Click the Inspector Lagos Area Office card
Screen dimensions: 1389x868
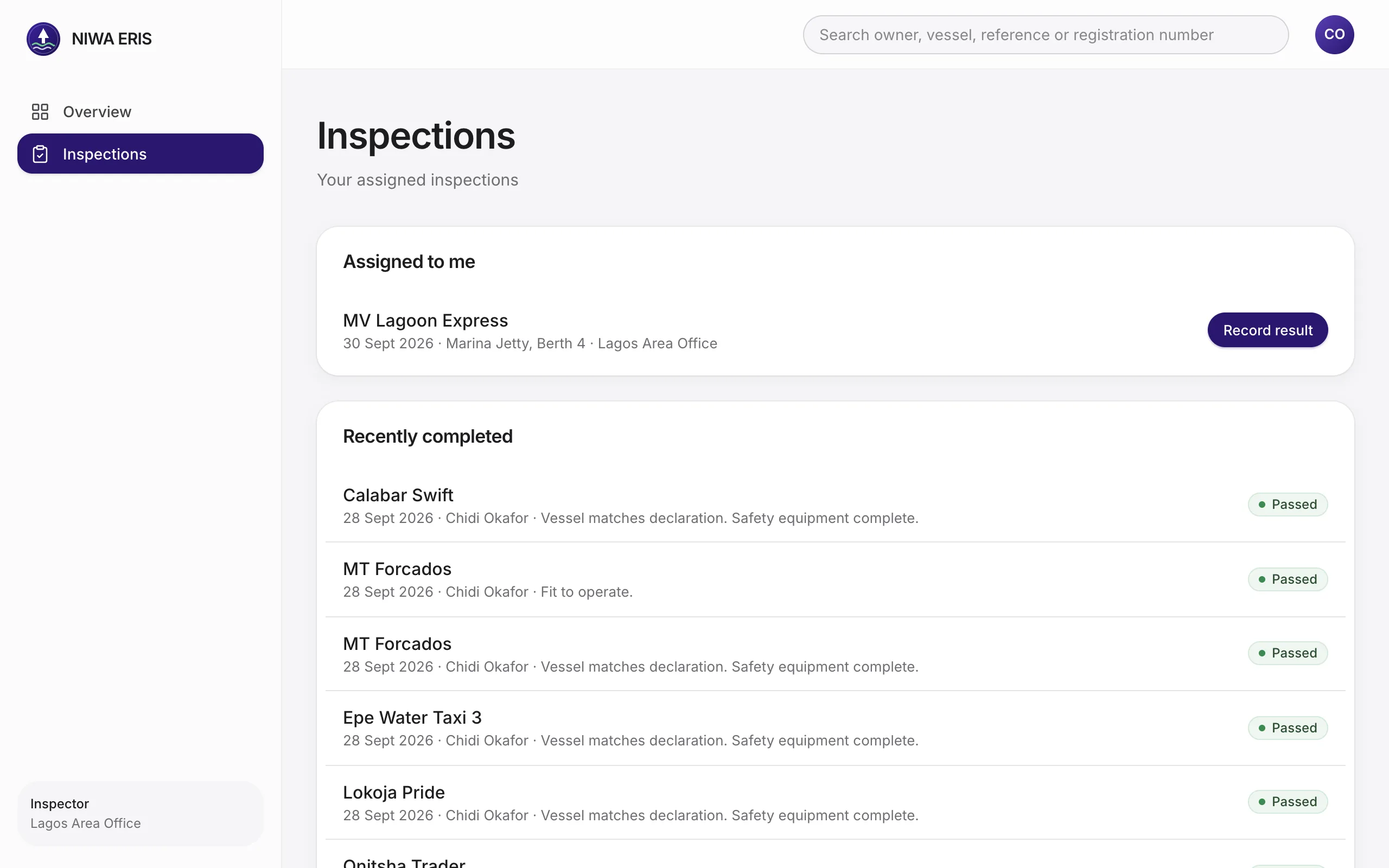coord(141,813)
